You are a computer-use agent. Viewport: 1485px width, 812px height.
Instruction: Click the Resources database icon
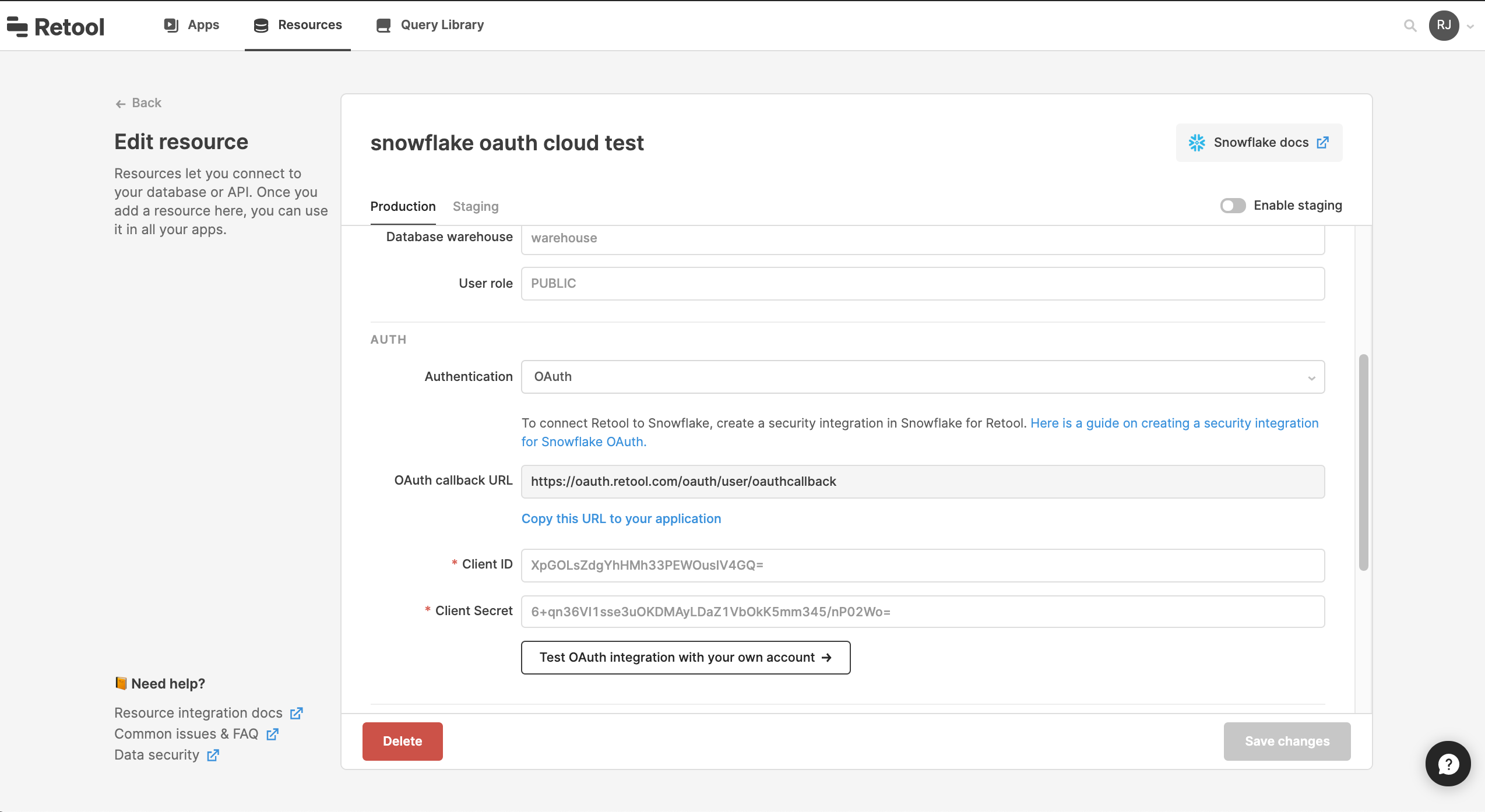tap(261, 25)
